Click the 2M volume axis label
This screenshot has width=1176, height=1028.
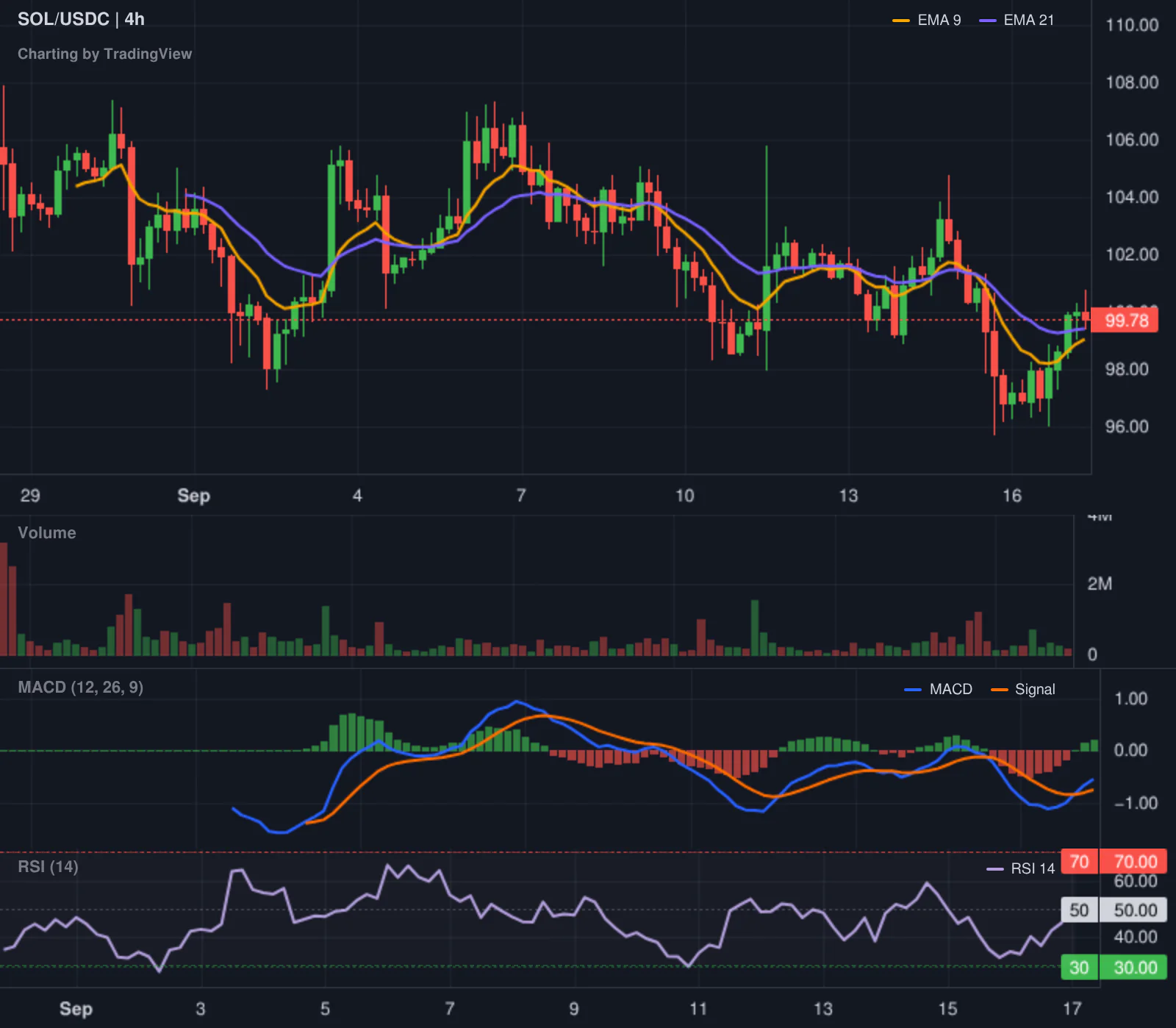[x=1100, y=584]
